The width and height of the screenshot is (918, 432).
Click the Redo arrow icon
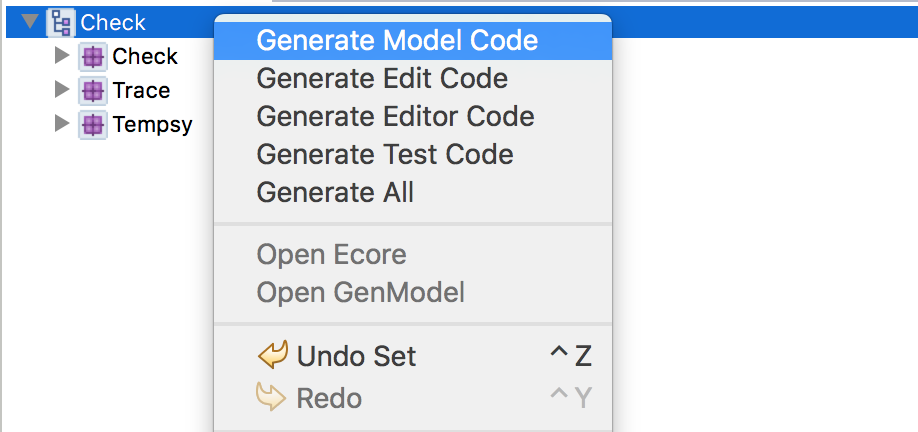pos(272,398)
